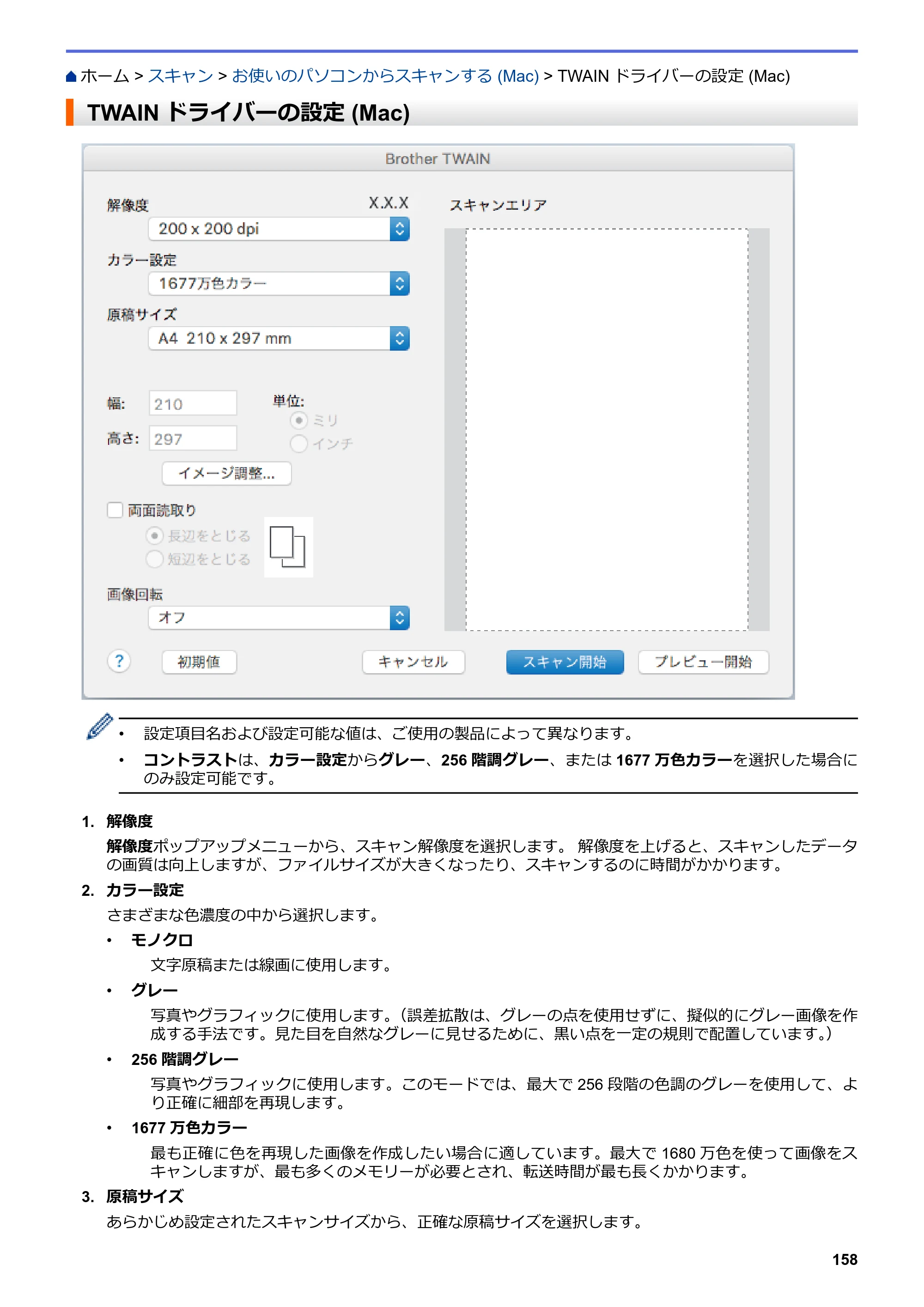The height and width of the screenshot is (1307, 924).
Task: Click the X.X.X version text
Action: pyautogui.click(x=389, y=203)
